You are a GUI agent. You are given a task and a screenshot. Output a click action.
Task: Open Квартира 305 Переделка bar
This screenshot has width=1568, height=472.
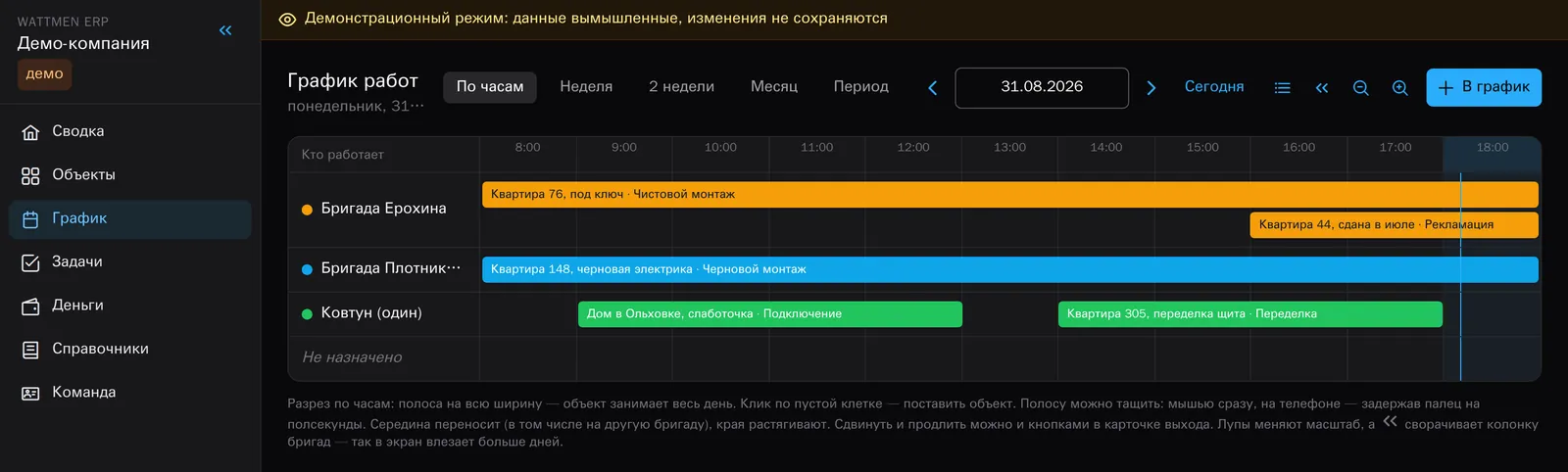tap(1250, 314)
